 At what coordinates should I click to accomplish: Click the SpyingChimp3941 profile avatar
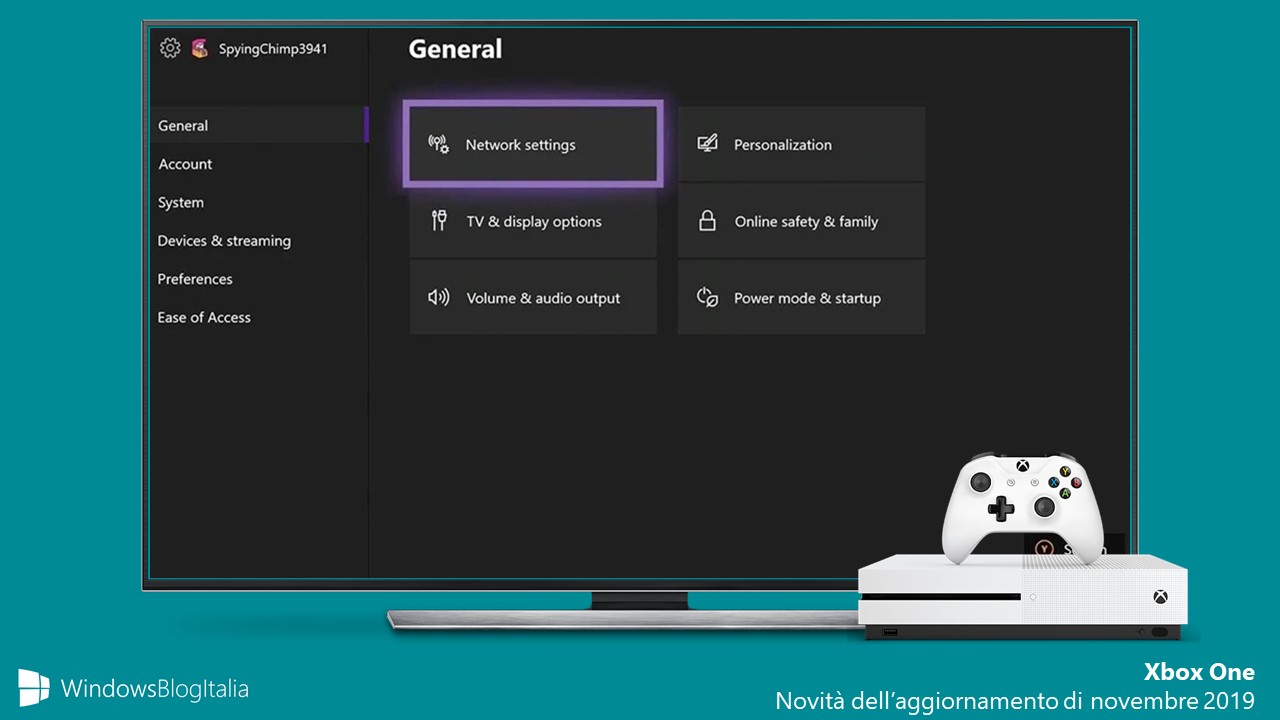pyautogui.click(x=200, y=48)
